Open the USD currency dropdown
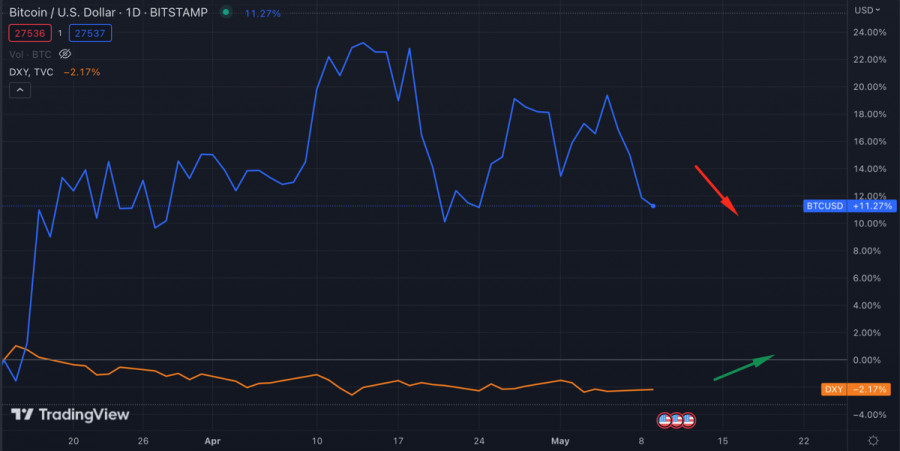 [x=867, y=10]
